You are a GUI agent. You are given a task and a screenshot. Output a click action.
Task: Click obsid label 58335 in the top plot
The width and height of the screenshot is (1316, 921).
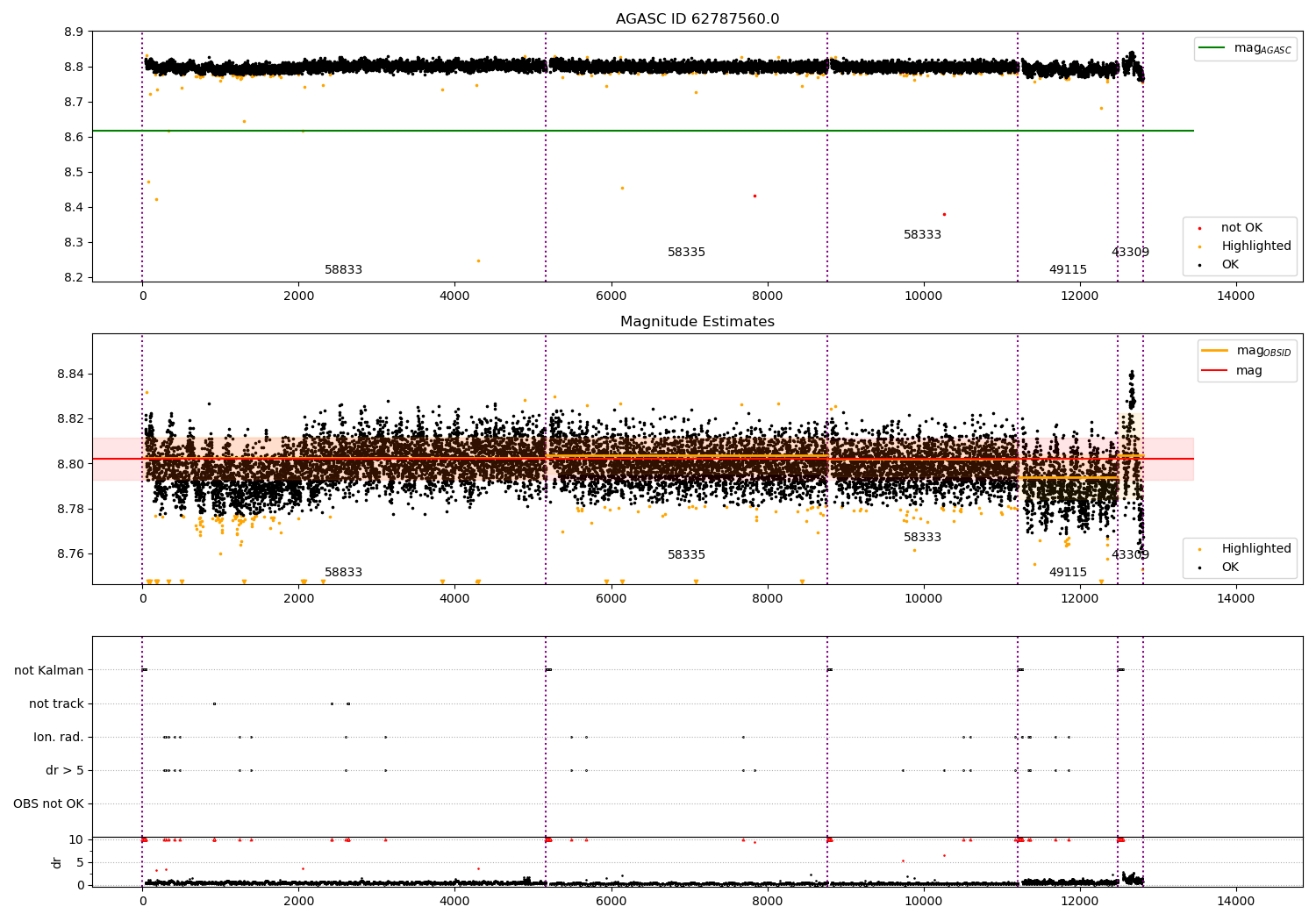(686, 253)
